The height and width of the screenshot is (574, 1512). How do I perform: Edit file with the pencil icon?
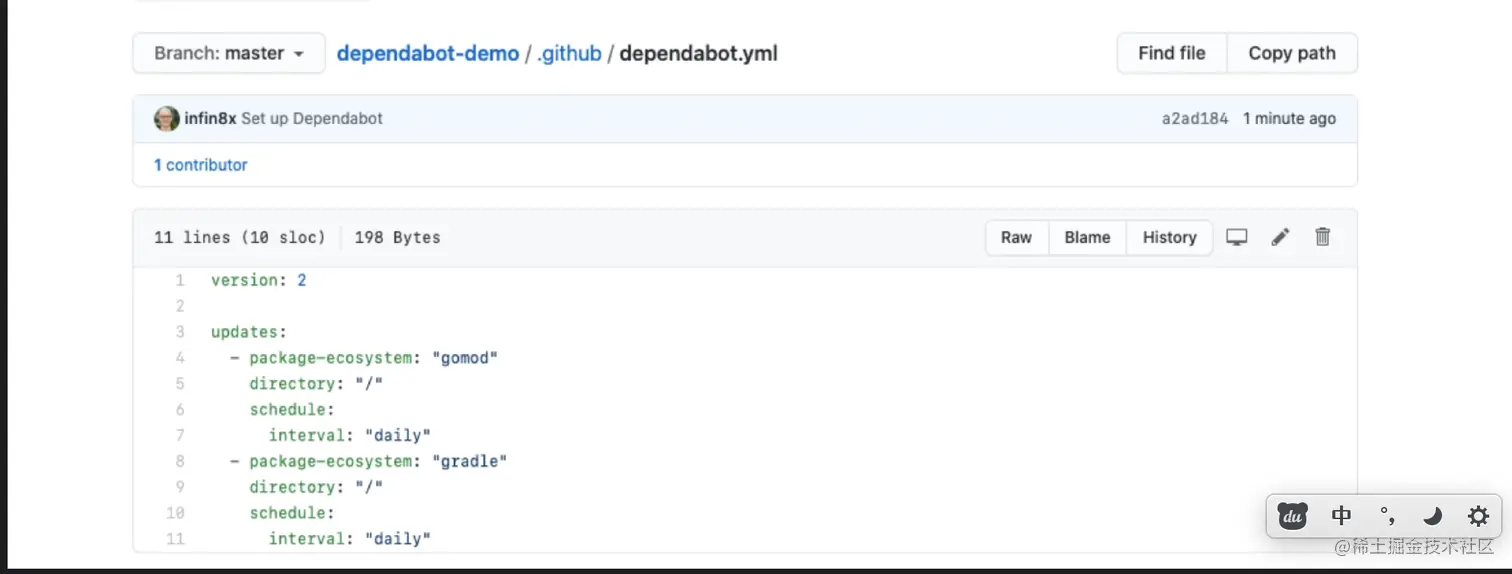click(1280, 237)
